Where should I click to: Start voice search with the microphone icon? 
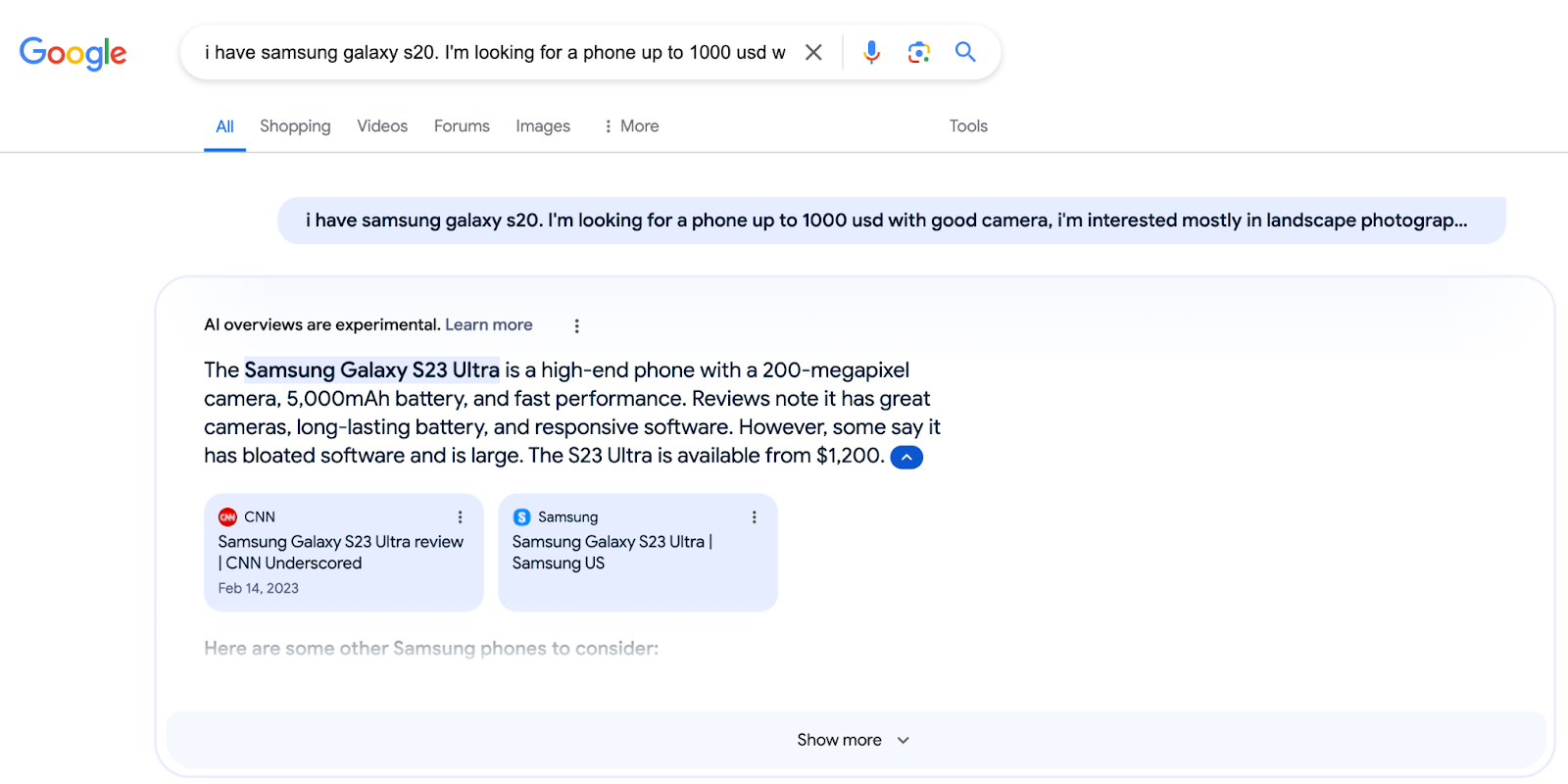871,52
